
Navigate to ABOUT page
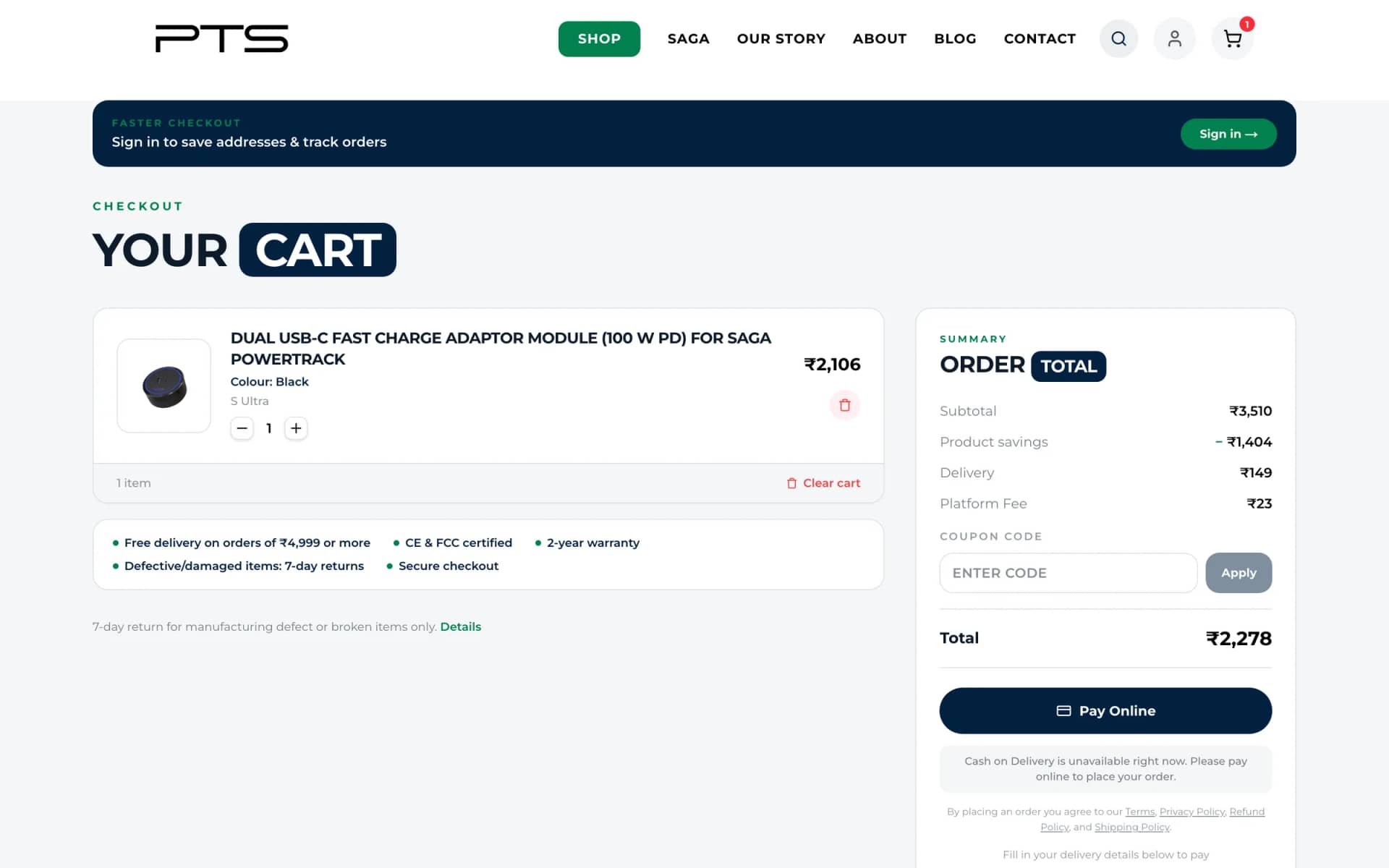879,38
